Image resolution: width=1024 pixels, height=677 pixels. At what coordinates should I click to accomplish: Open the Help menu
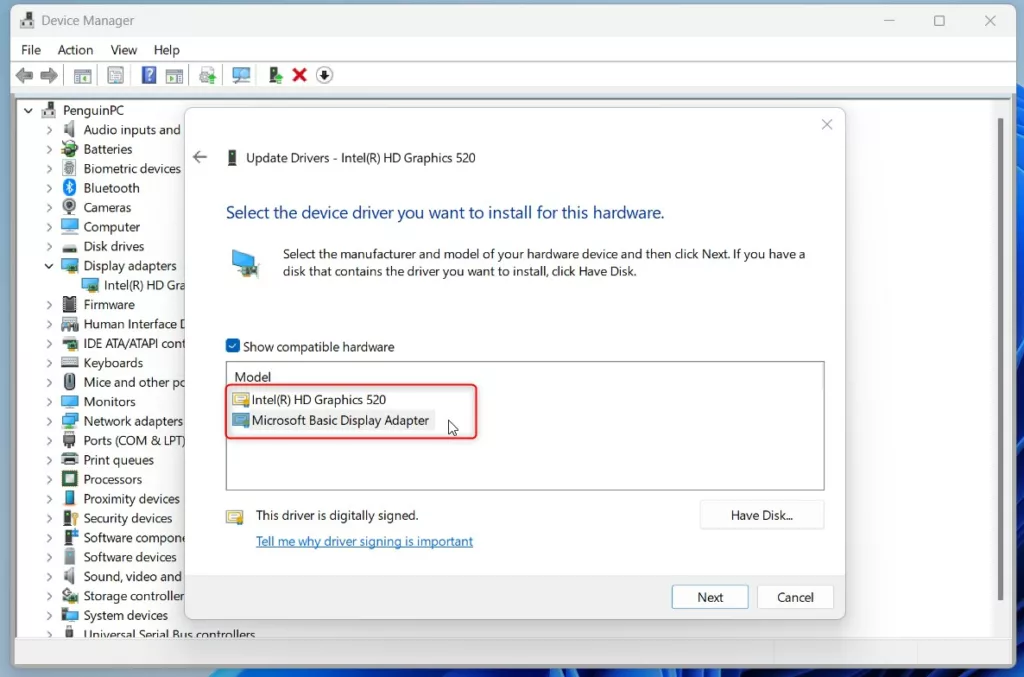(167, 50)
